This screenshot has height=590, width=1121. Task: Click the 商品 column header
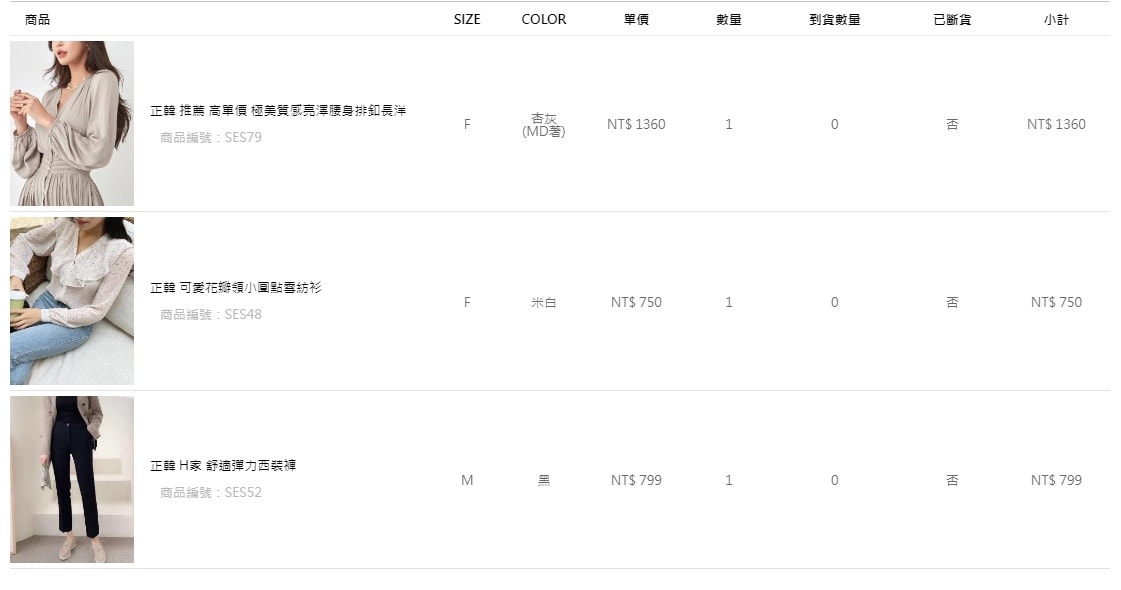pos(37,19)
